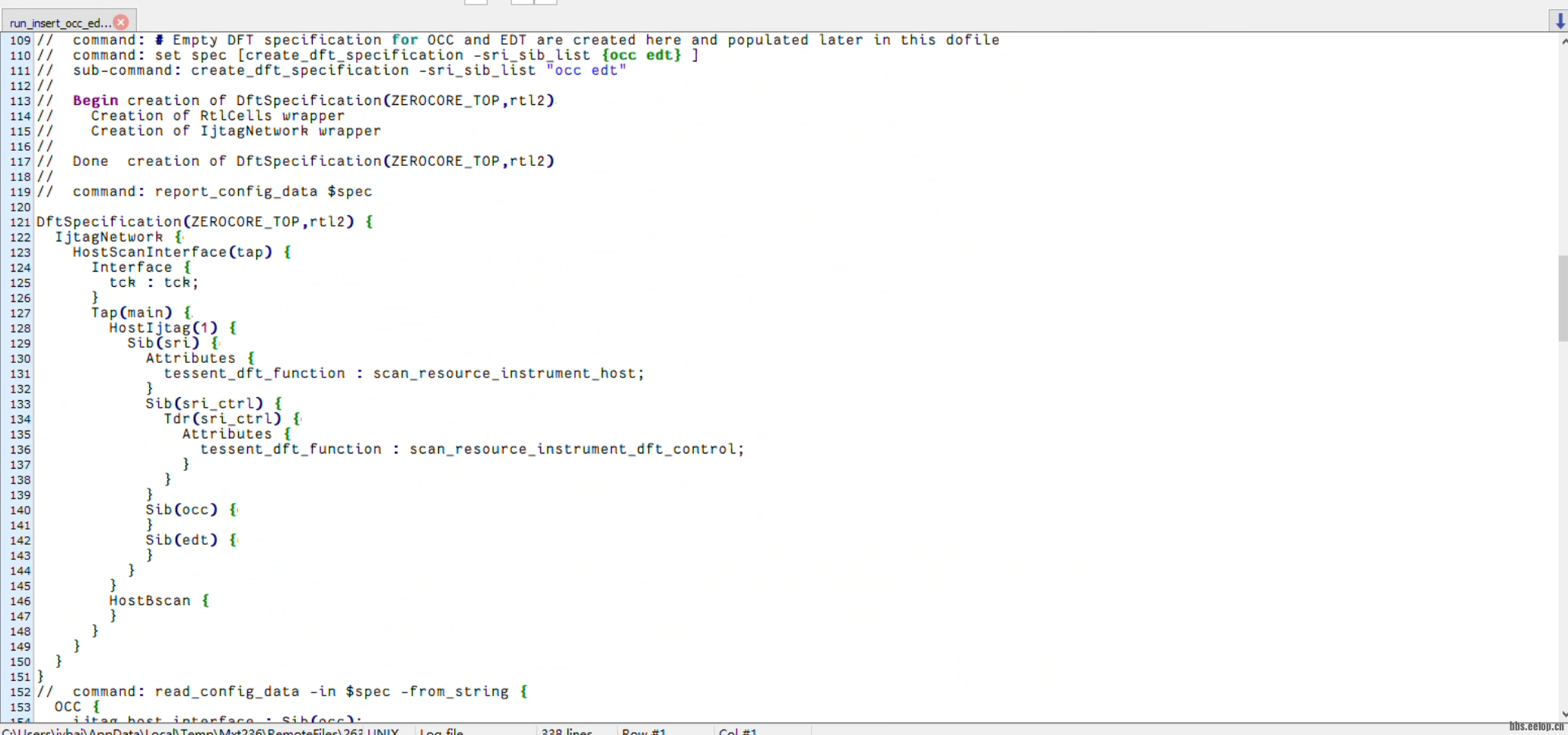Click the Sib(occ) line
Viewport: 1568px width, 735px height.
tap(181, 510)
